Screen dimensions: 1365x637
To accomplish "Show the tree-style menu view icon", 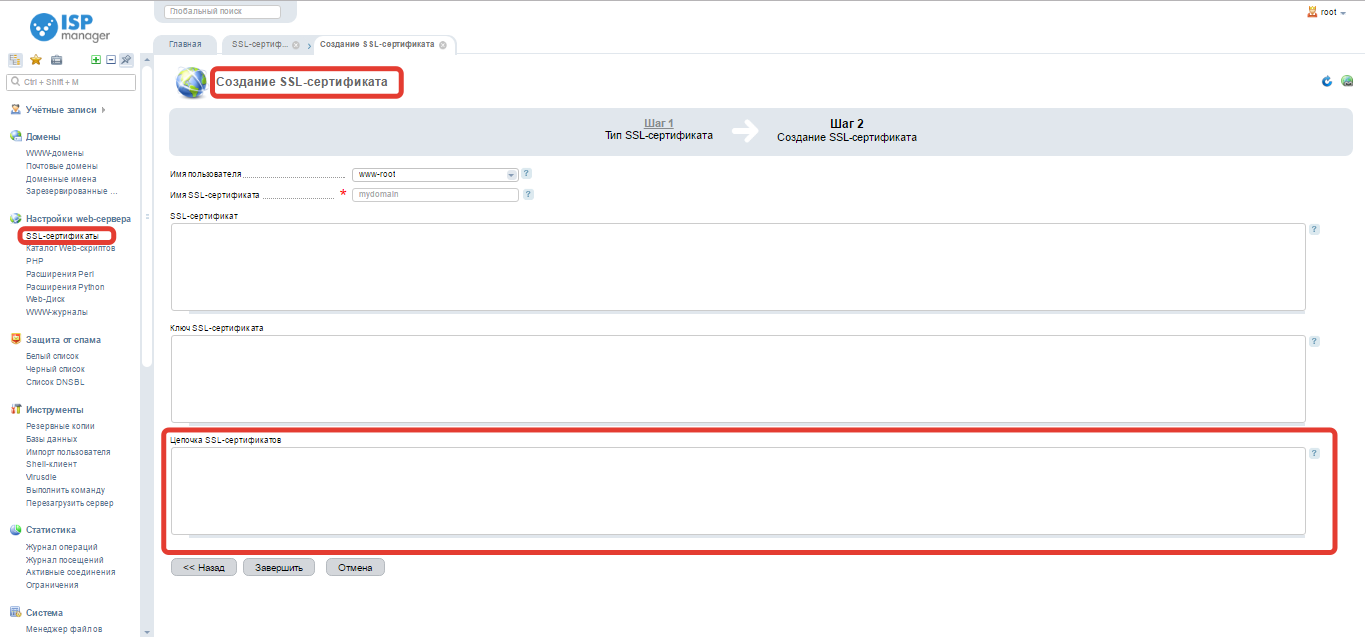I will point(15,60).
